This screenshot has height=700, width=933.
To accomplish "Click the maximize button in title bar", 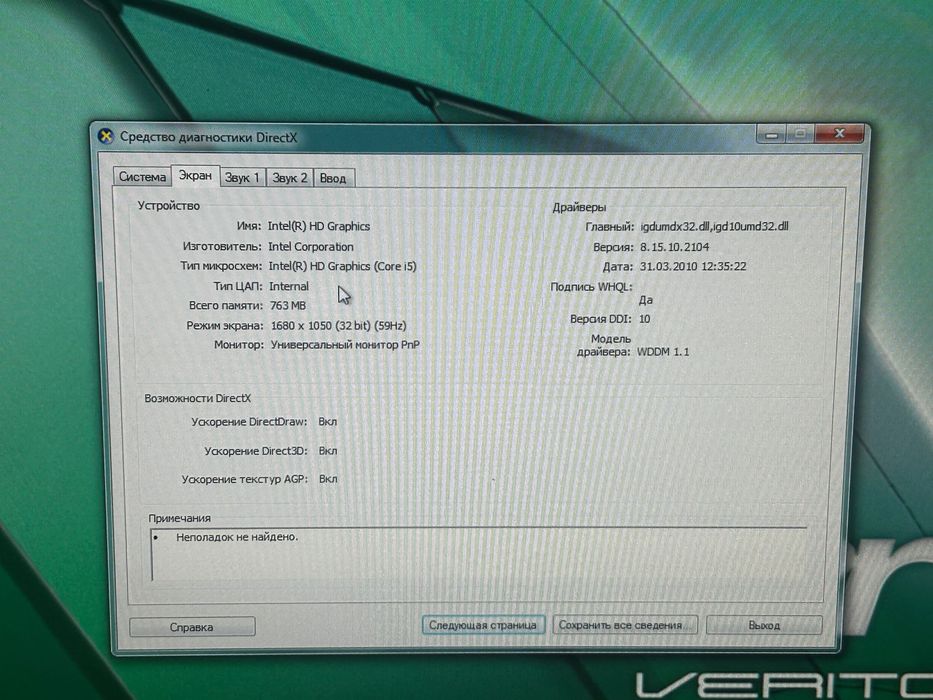I will click(x=801, y=133).
